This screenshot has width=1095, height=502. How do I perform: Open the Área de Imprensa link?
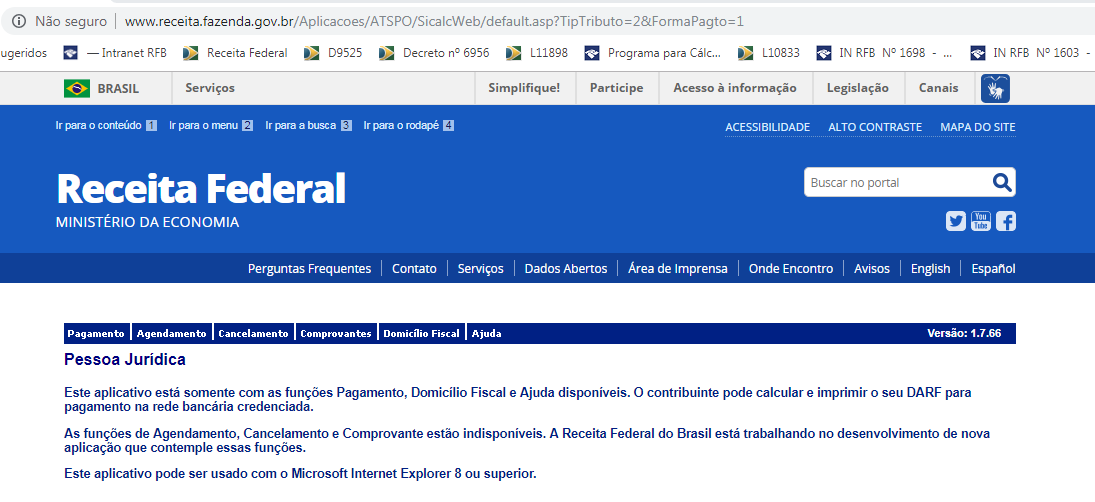click(677, 269)
